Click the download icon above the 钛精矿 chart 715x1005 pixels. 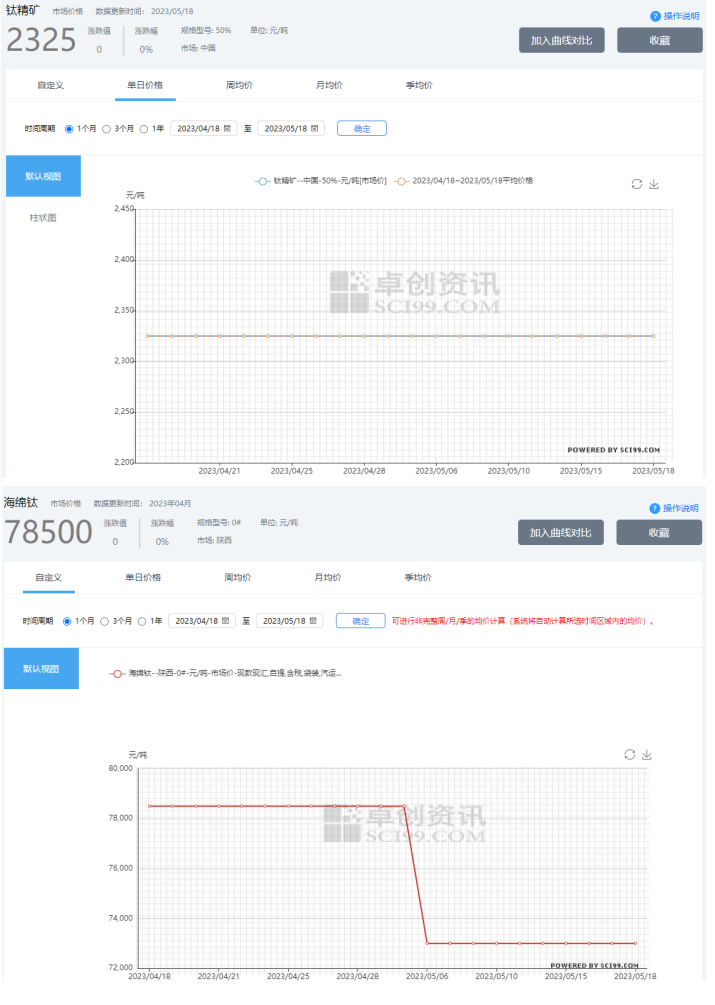(x=654, y=184)
